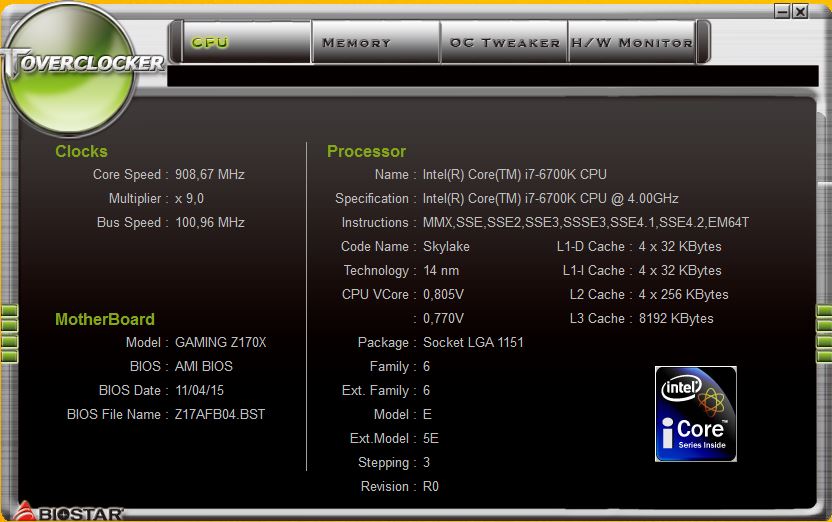832x522 pixels.
Task: Select the Bus Speed value 100,96 MHz
Action: (210, 223)
